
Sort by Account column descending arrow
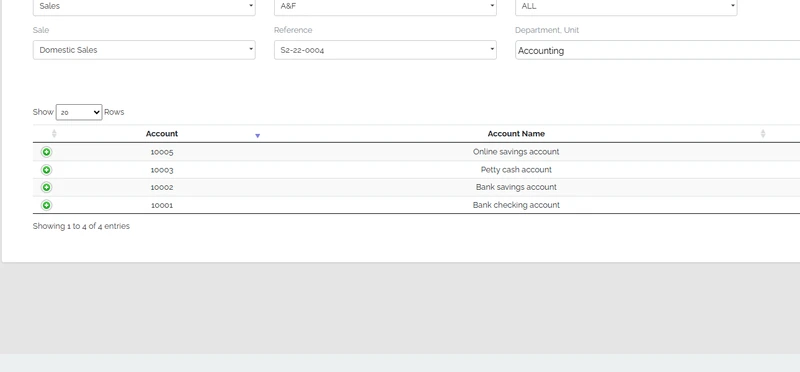258,135
